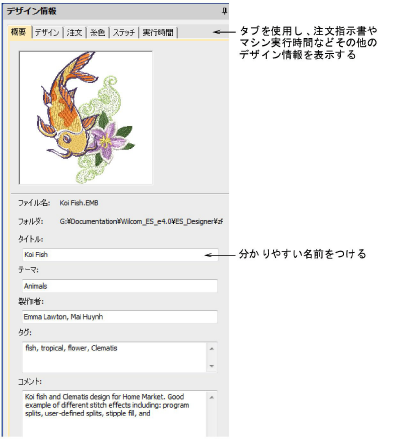Select the file name Koi Fish.EMB
The image size is (397, 445).
pyautogui.click(x=79, y=203)
